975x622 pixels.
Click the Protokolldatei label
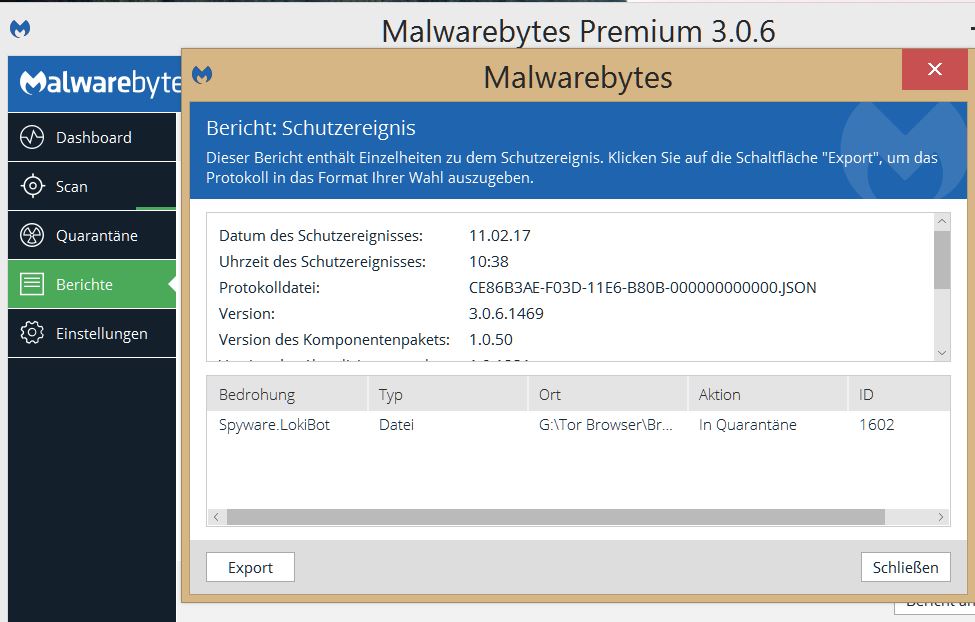pos(269,288)
